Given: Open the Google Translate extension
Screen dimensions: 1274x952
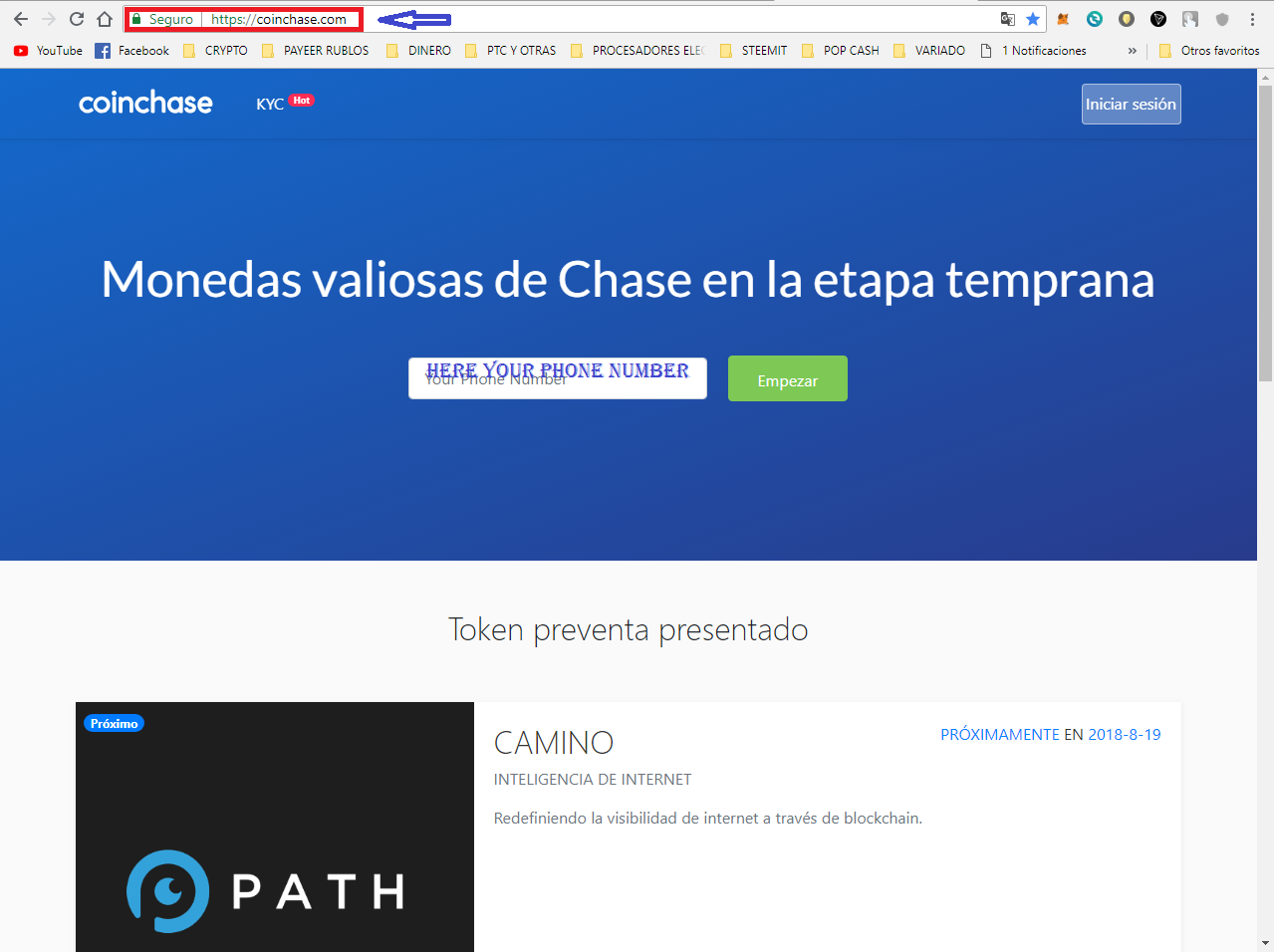Looking at the screenshot, I should (1008, 19).
